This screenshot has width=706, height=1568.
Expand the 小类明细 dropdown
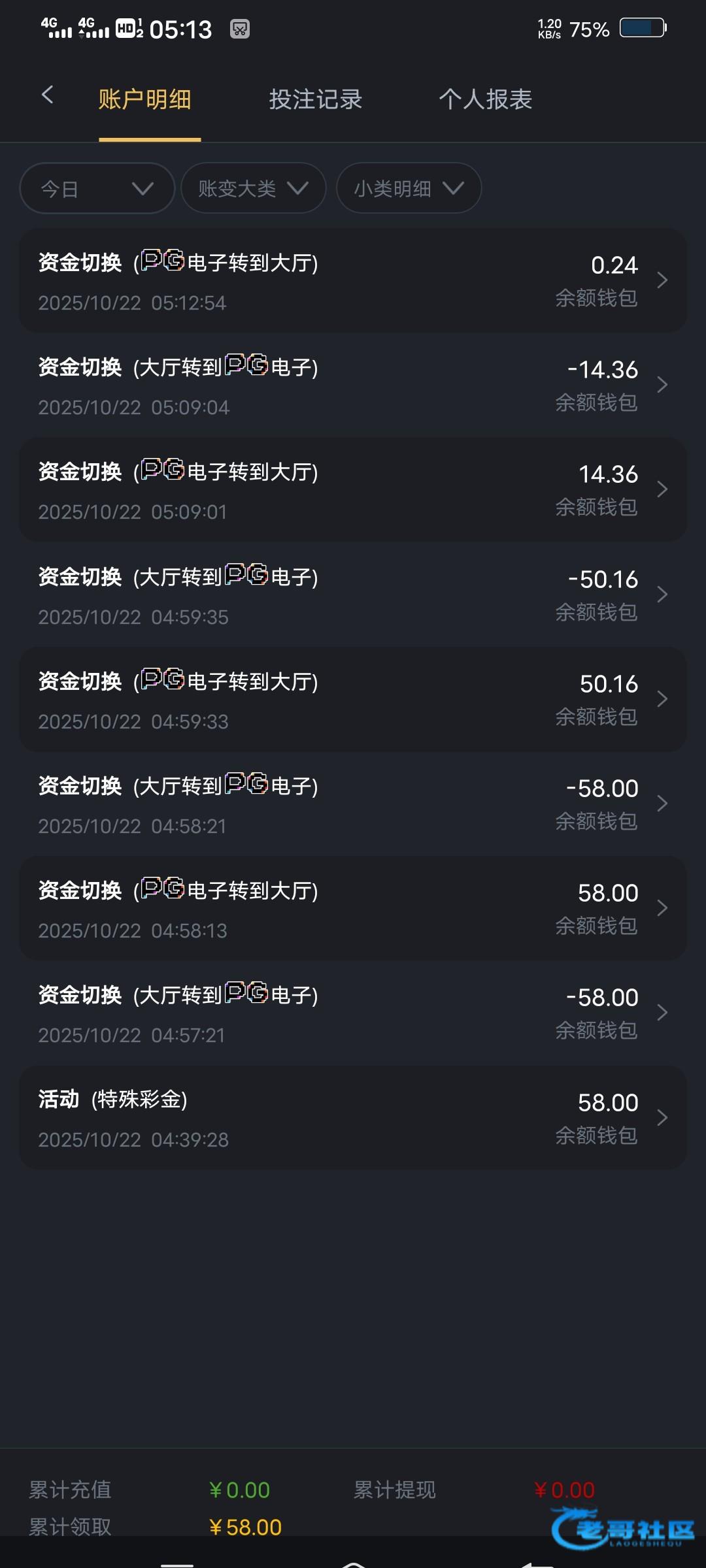coord(409,189)
